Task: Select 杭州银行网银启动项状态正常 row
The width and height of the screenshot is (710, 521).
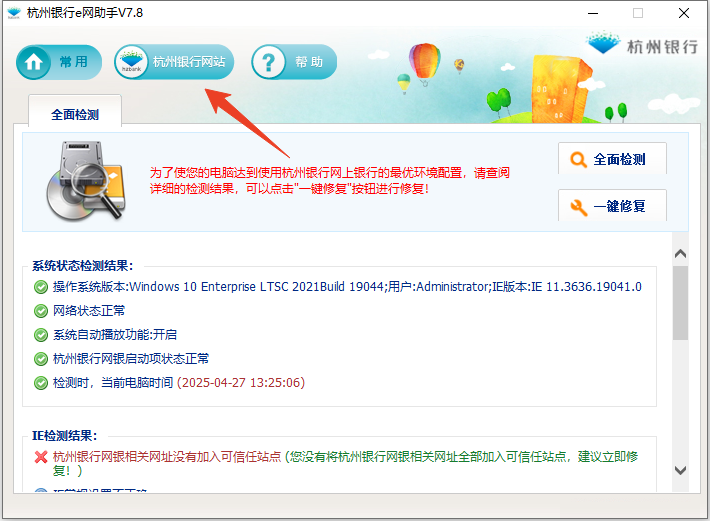Action: [131, 359]
